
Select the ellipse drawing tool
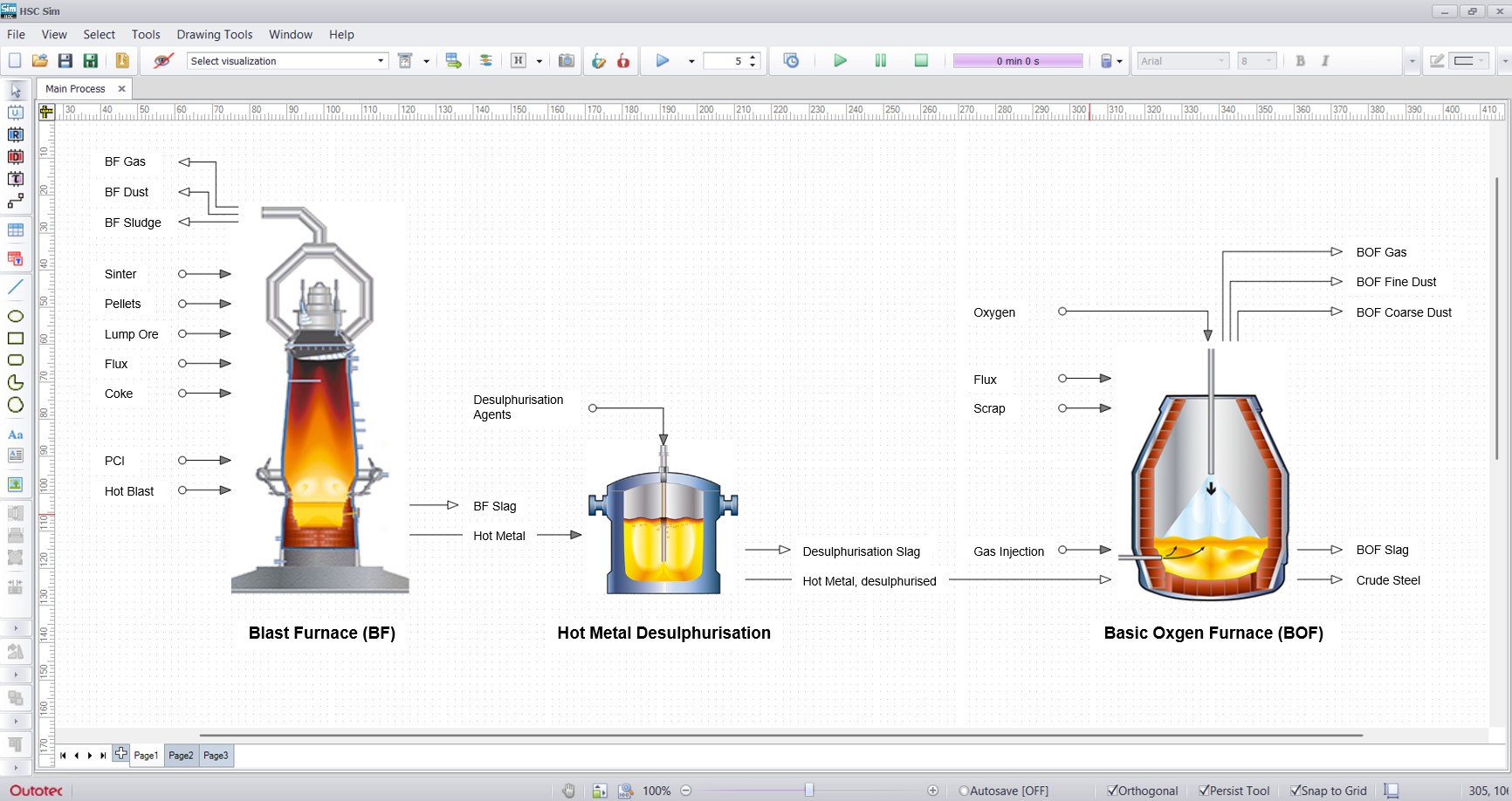15,316
